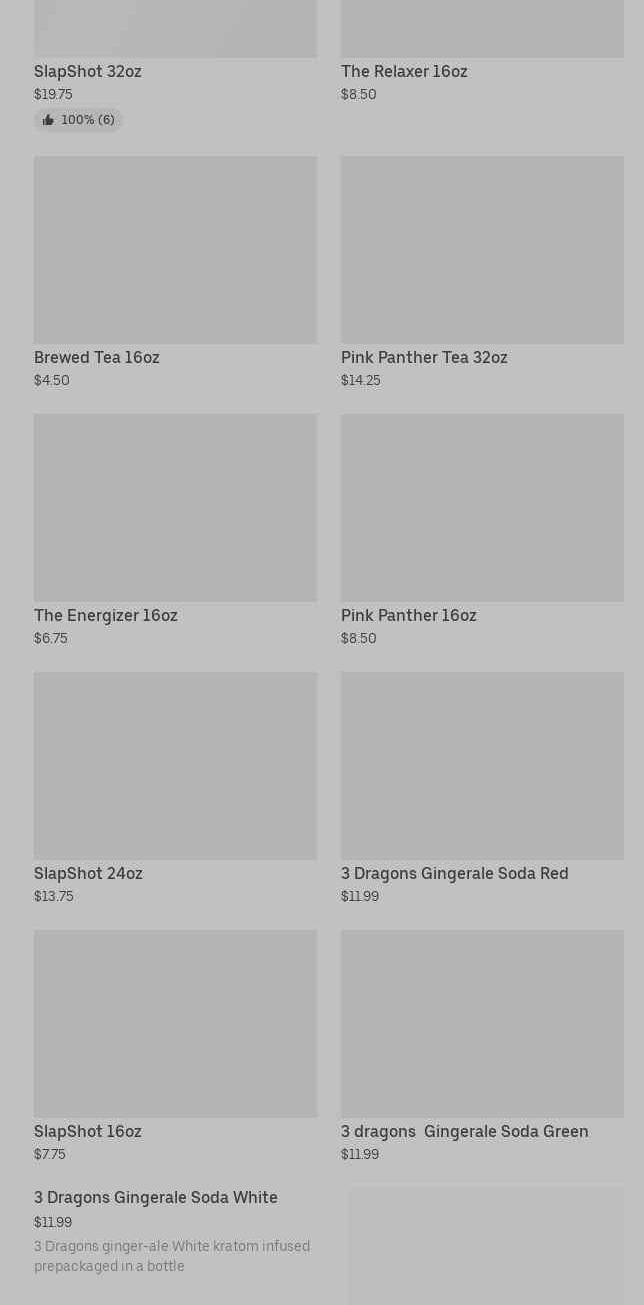Click the Gingerale Soda Green product image

(482, 1024)
